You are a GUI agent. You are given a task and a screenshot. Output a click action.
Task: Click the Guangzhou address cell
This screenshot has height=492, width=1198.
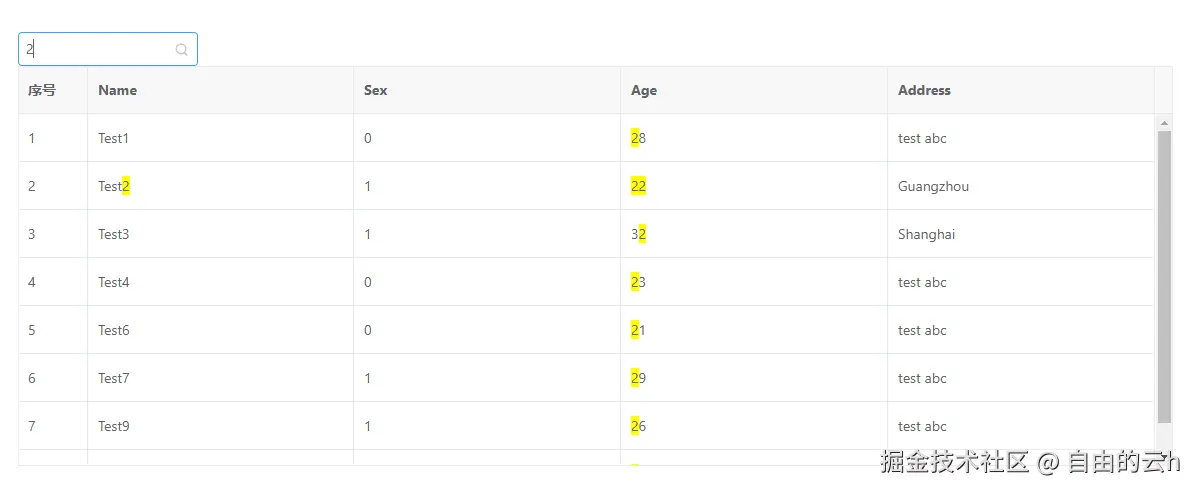[x=1021, y=186]
